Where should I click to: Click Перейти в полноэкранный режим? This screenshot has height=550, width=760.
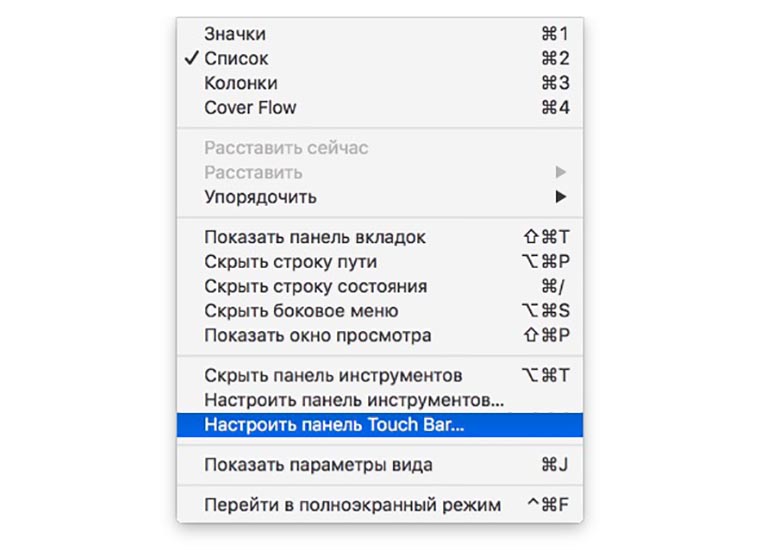click(352, 505)
